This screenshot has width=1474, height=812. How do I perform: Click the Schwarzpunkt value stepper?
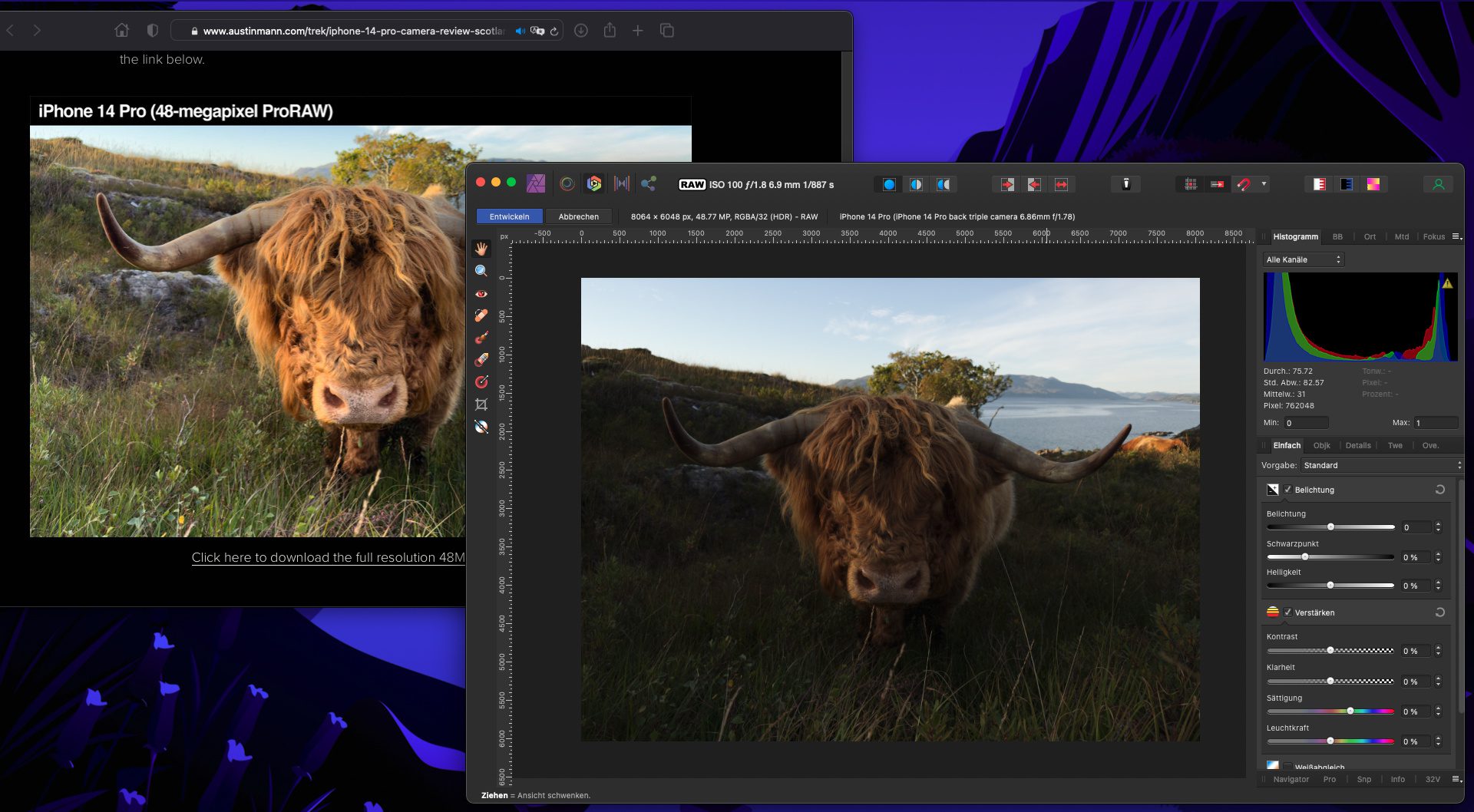tap(1438, 557)
